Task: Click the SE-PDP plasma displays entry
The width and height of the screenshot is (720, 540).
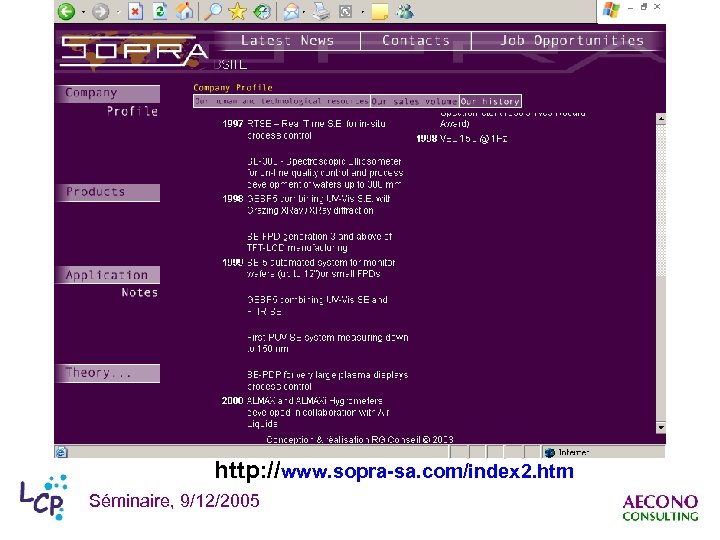Action: click(327, 381)
